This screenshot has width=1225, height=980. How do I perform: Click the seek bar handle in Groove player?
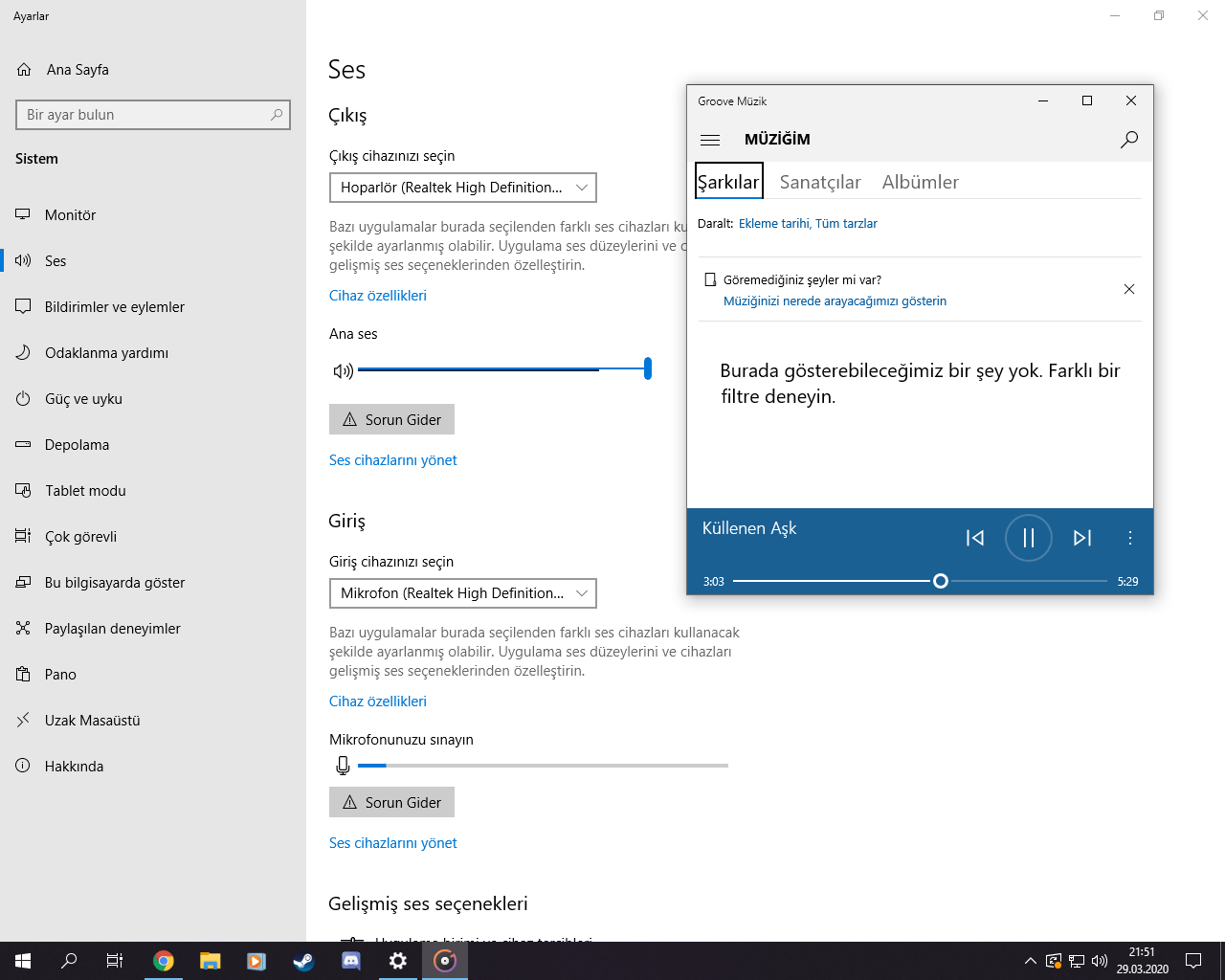941,581
